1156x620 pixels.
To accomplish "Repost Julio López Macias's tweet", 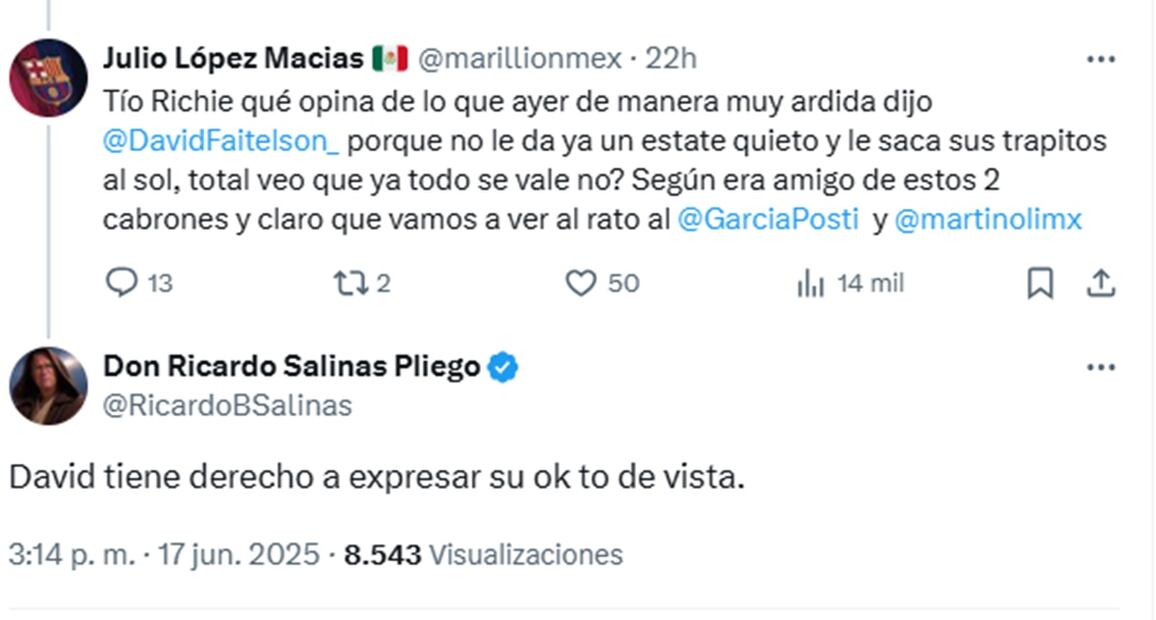I will coord(350,284).
